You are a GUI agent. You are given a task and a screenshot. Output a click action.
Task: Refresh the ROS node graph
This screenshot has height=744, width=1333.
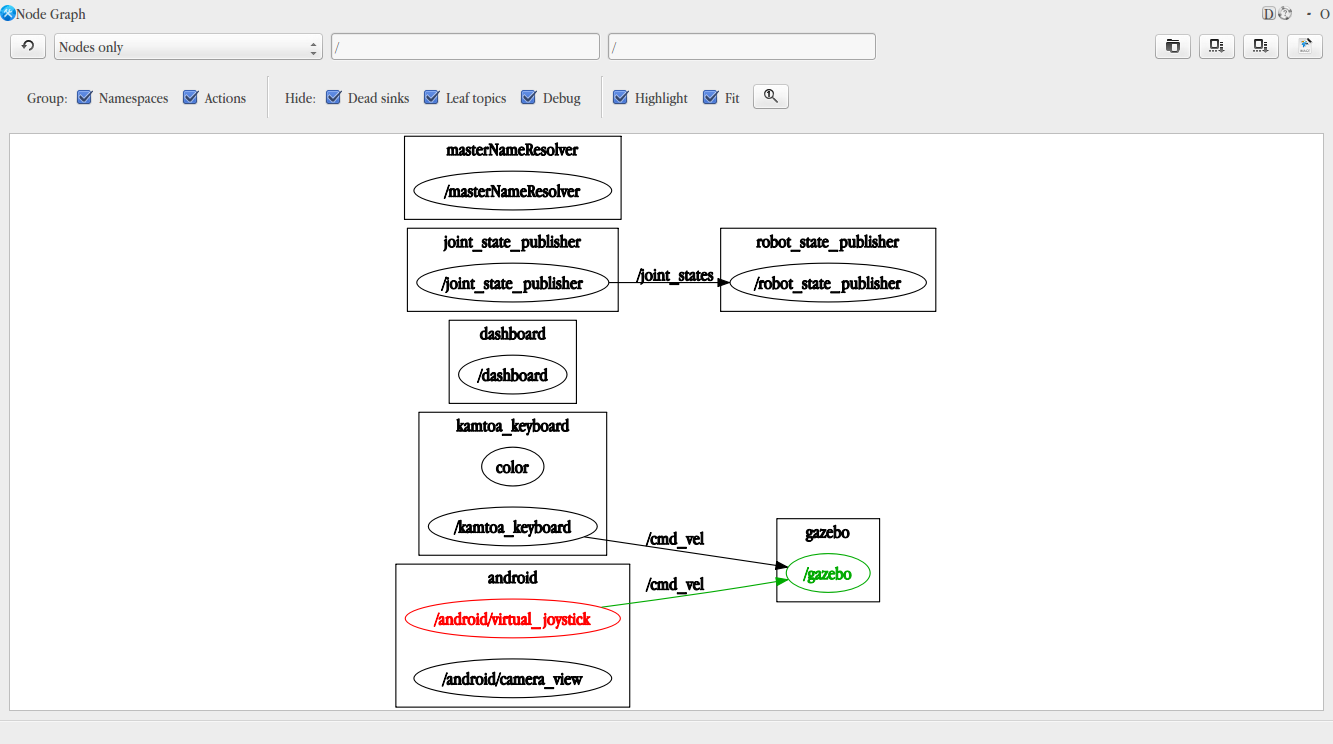[28, 46]
